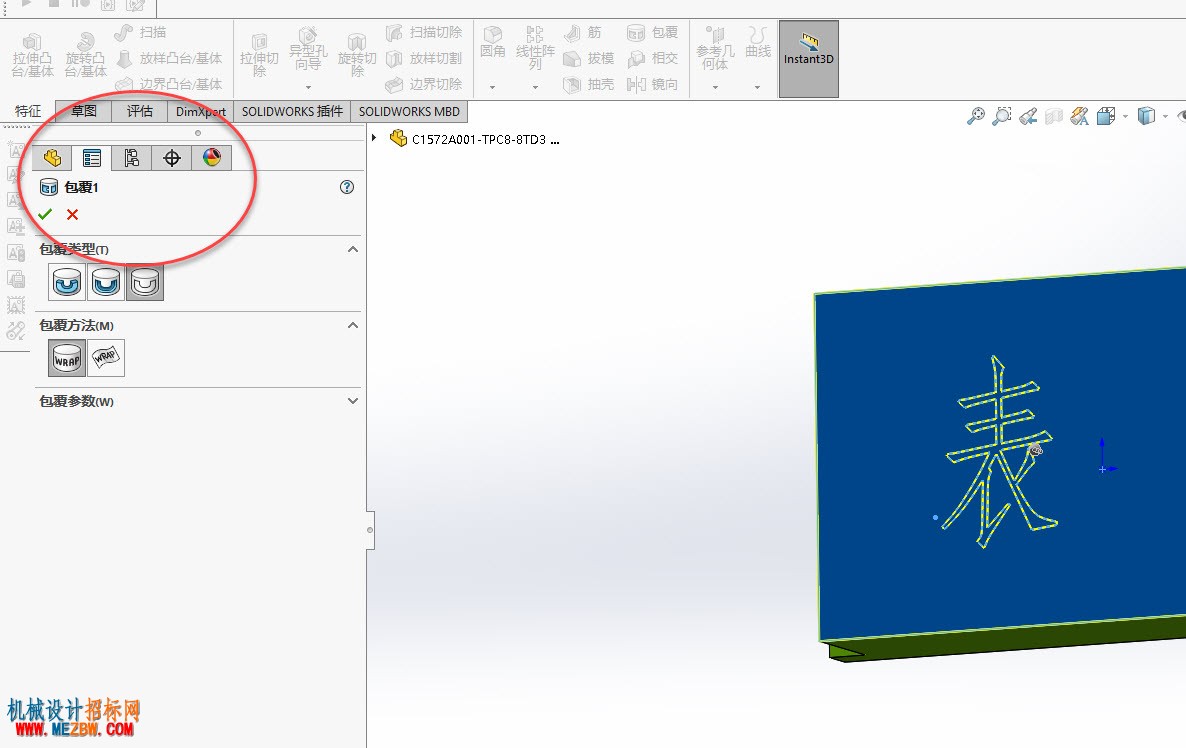
Task: Open help for the 包覆1 feature
Action: pyautogui.click(x=346, y=187)
